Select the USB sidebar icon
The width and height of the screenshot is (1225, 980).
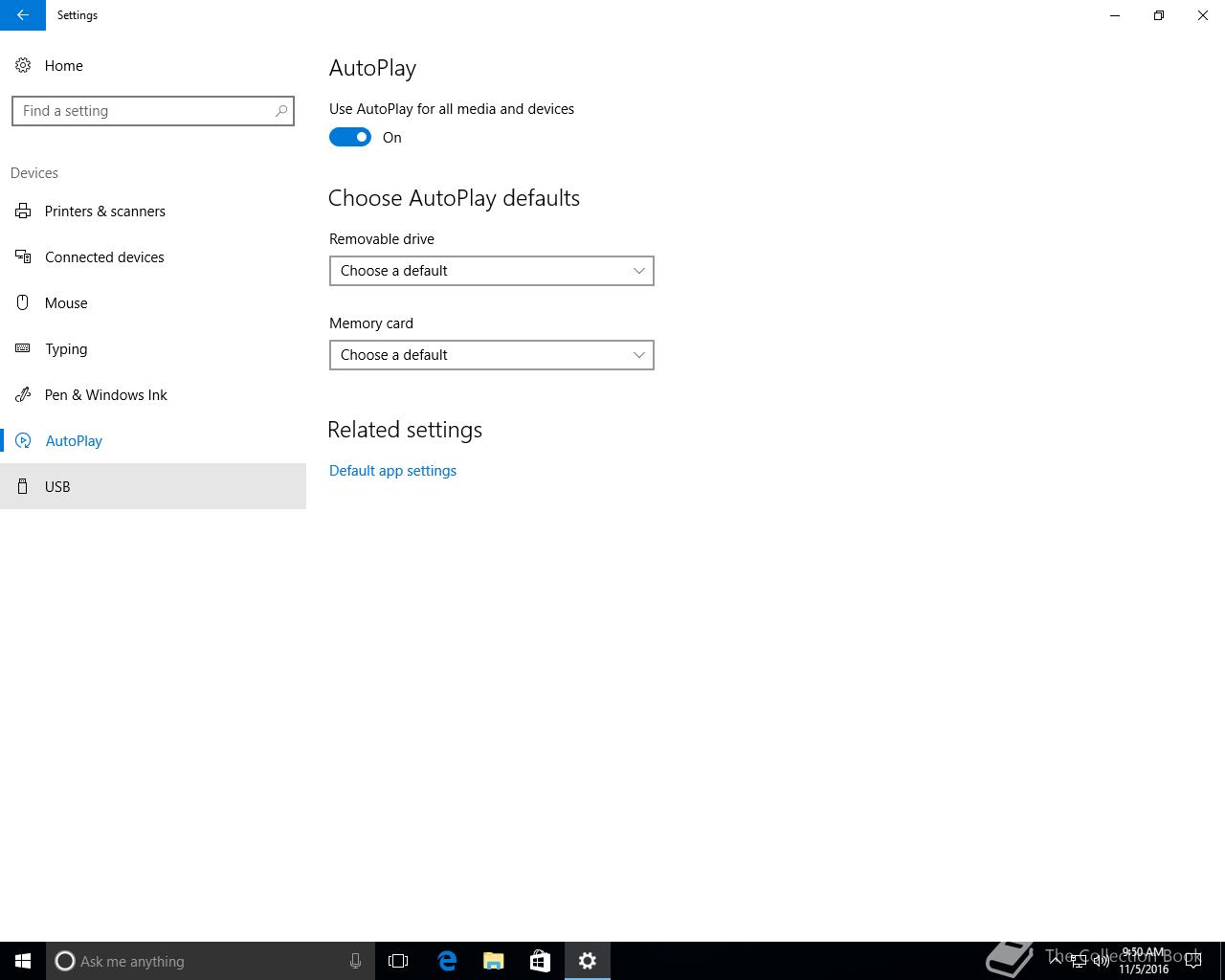tap(23, 486)
